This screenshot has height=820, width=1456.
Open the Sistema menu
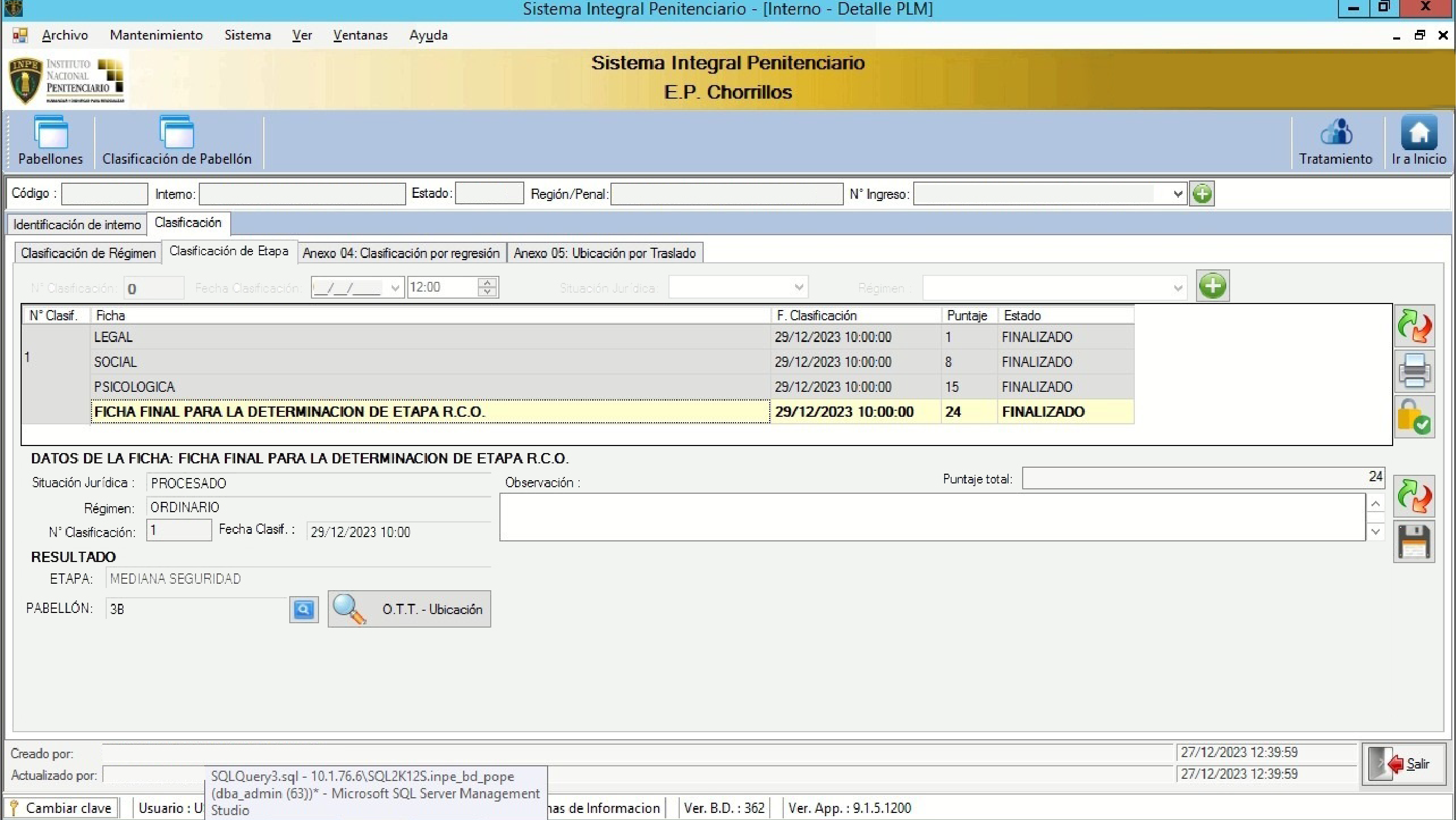[x=248, y=35]
